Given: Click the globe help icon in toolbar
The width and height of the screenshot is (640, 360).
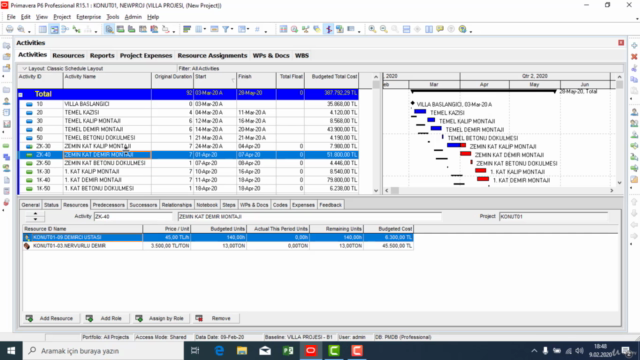Looking at the screenshot, I should point(462,29).
